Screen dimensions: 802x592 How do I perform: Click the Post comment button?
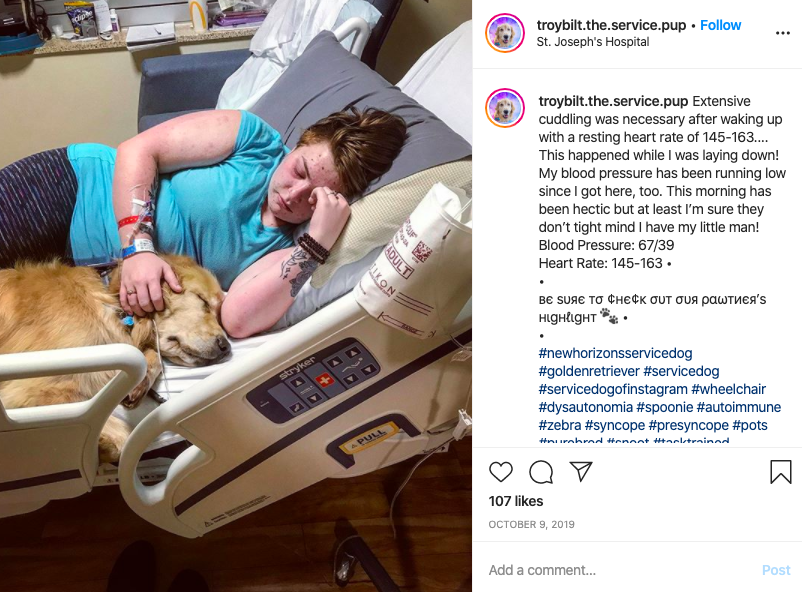(x=776, y=570)
